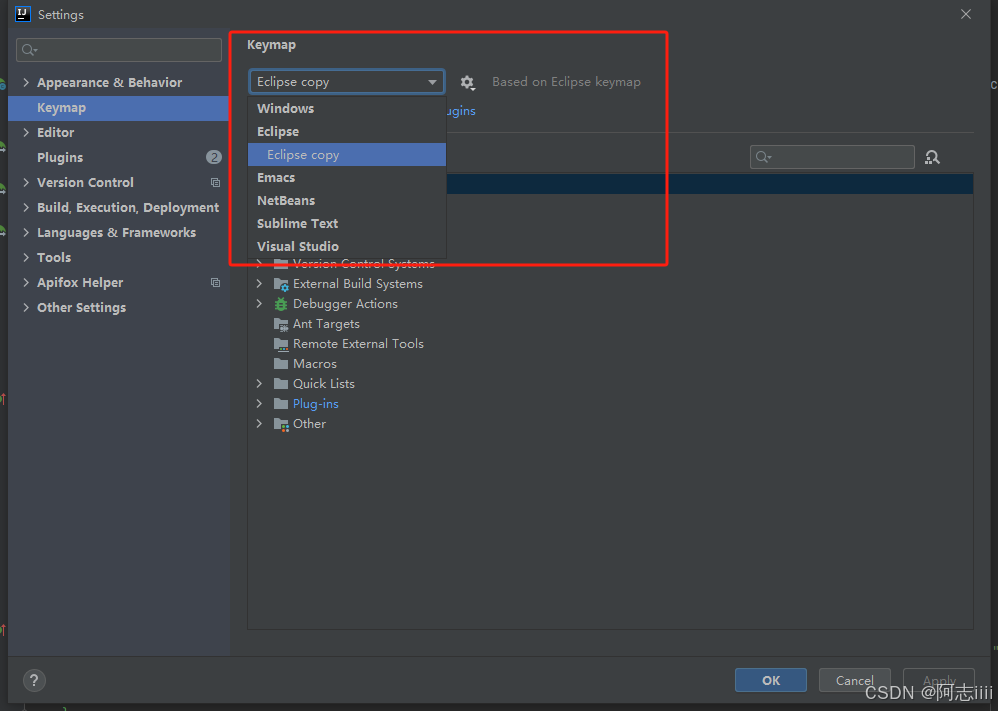The height and width of the screenshot is (711, 998).
Task: Click the Remote External Tools folder icon
Action: [281, 344]
